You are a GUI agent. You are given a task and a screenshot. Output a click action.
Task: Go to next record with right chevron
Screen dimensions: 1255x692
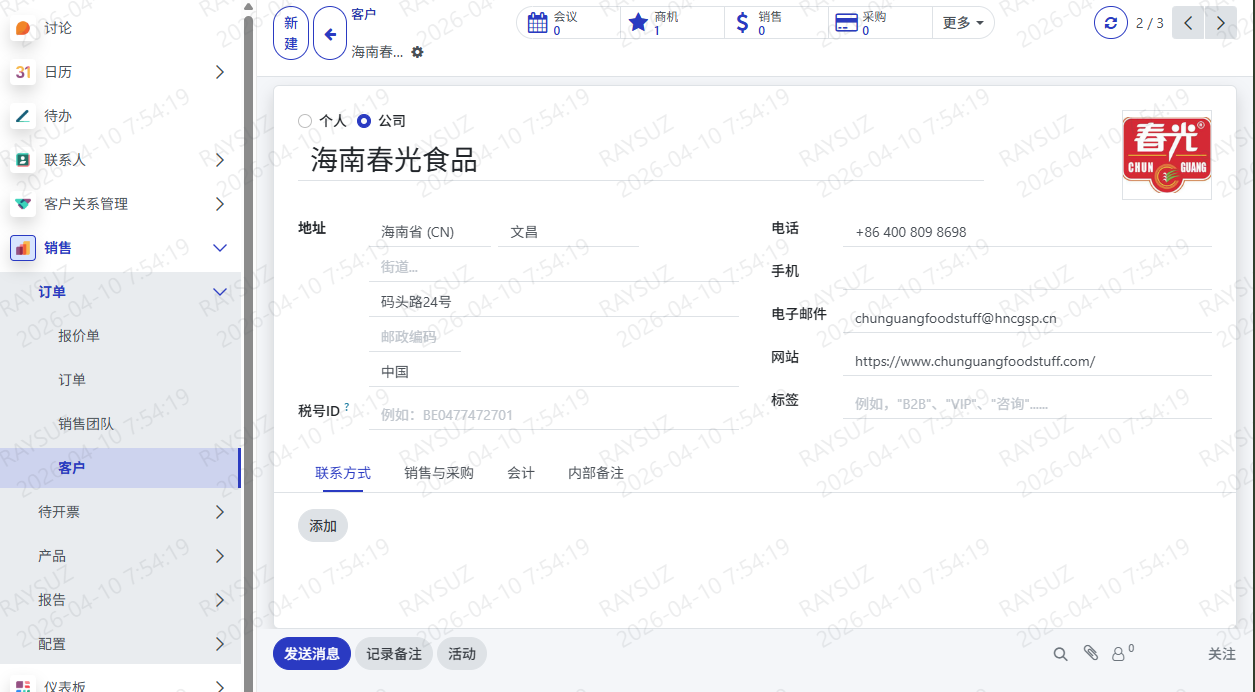1222,22
